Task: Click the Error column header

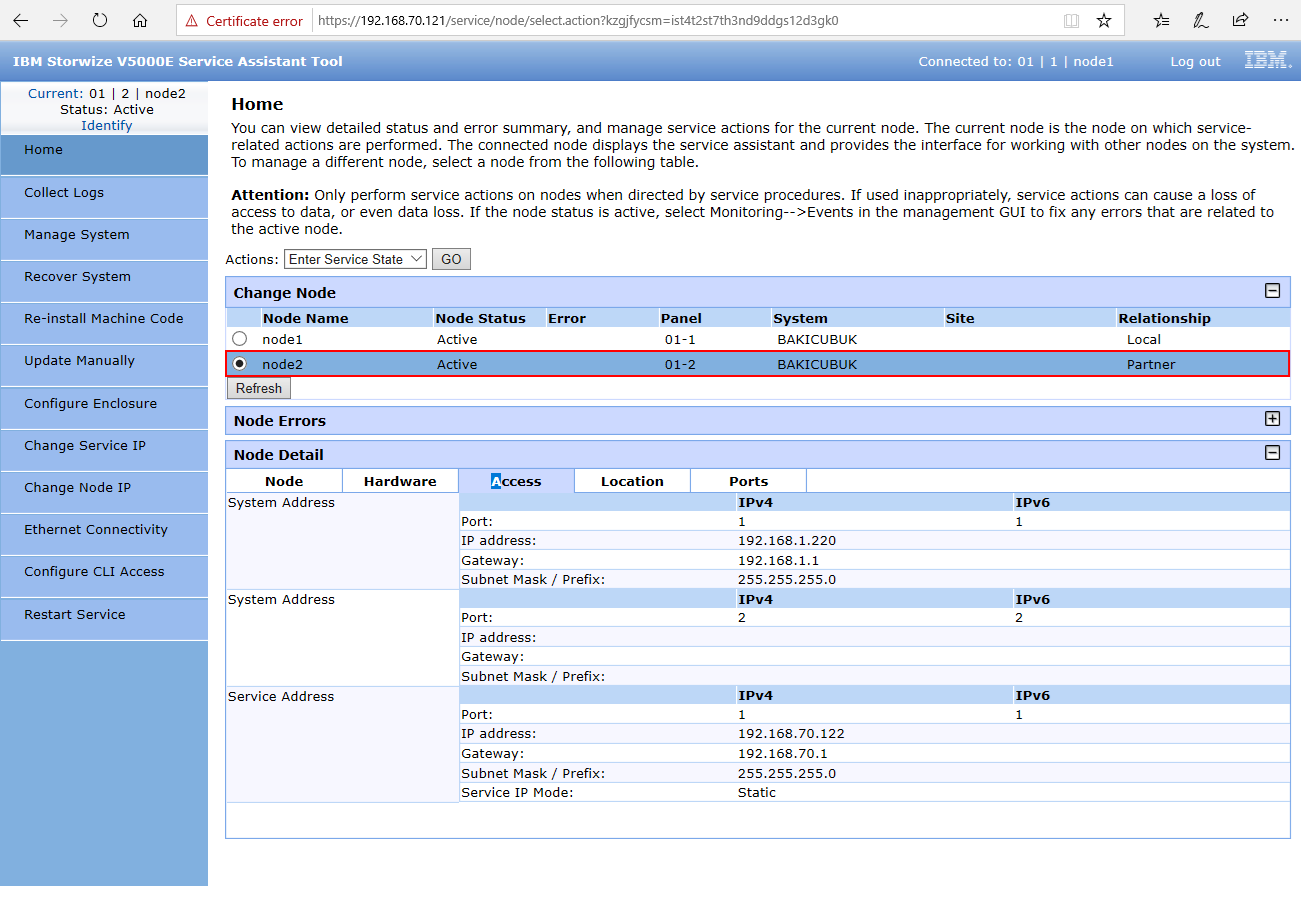Action: pos(567,318)
